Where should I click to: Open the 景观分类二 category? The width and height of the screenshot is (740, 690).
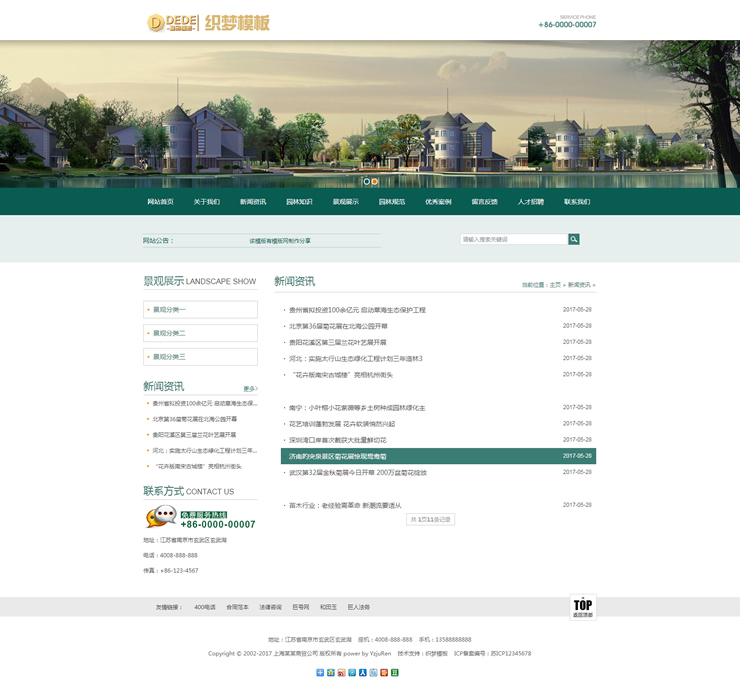click(200, 333)
